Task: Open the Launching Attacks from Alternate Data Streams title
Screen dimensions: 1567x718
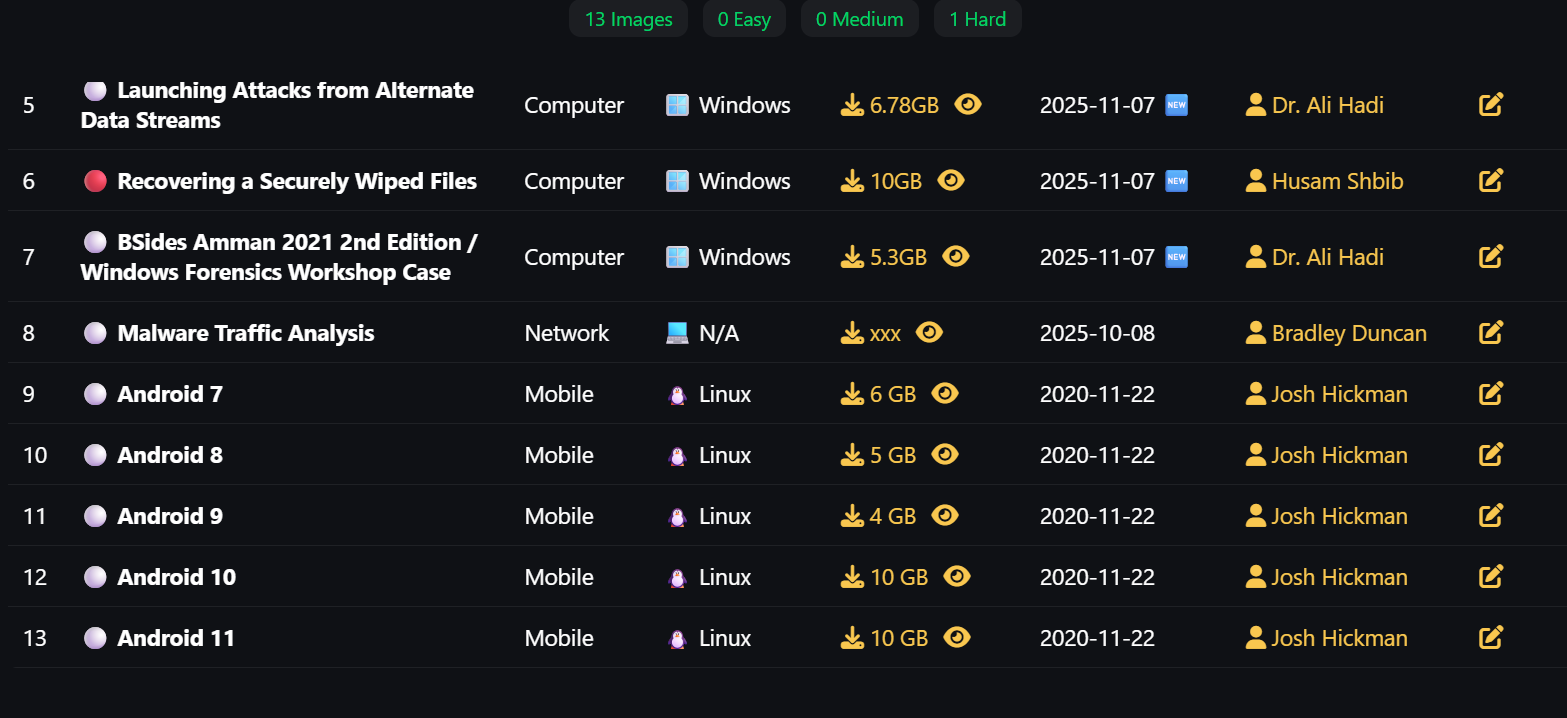Action: point(279,105)
